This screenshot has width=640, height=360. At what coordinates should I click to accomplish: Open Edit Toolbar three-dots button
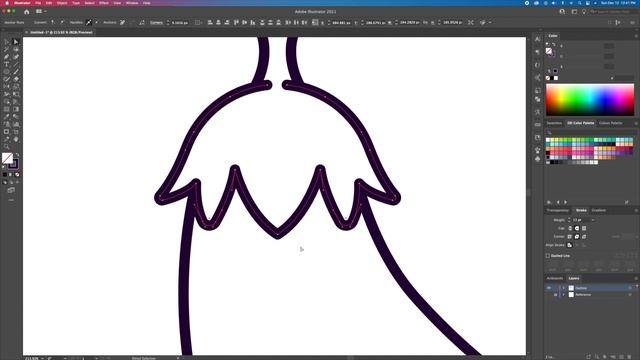[x=11, y=200]
